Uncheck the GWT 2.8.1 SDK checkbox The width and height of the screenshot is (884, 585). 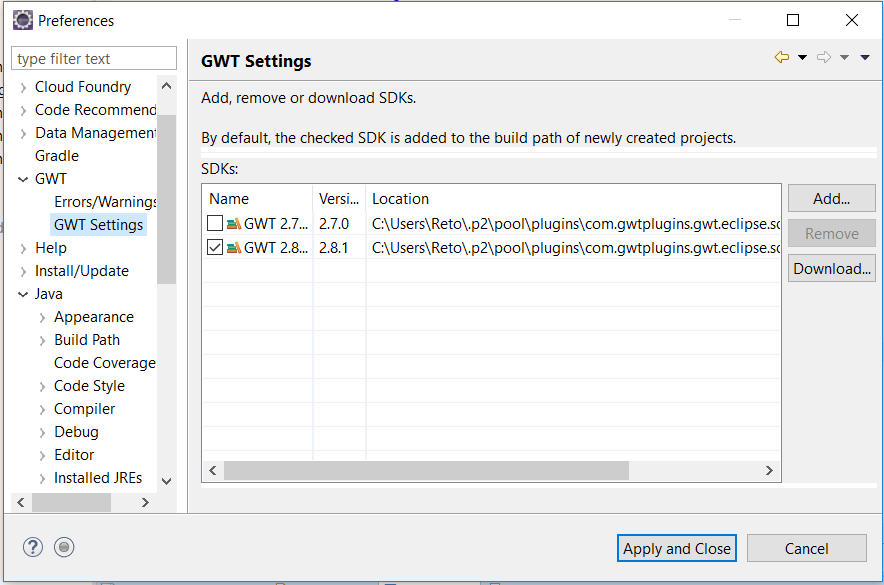point(215,248)
